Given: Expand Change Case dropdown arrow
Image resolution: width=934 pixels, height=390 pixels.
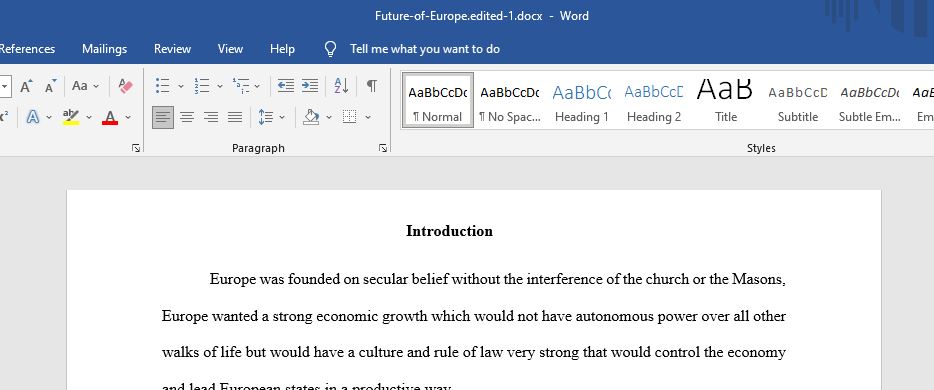Looking at the screenshot, I should pyautogui.click(x=96, y=86).
